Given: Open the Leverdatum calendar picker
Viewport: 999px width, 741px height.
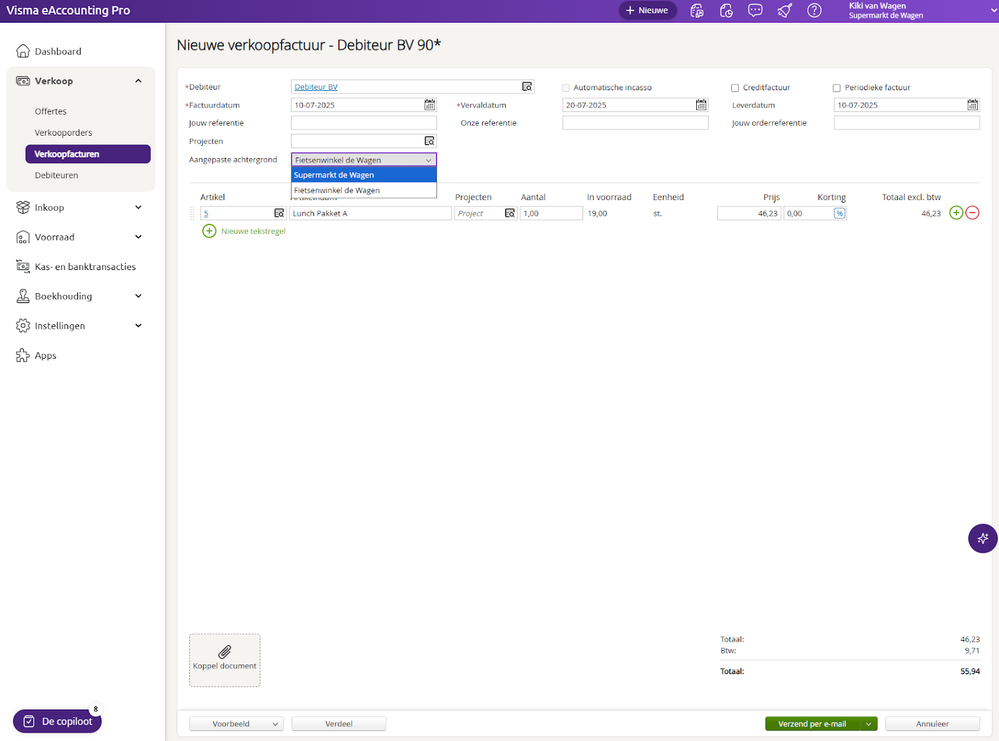Looking at the screenshot, I should [x=973, y=104].
